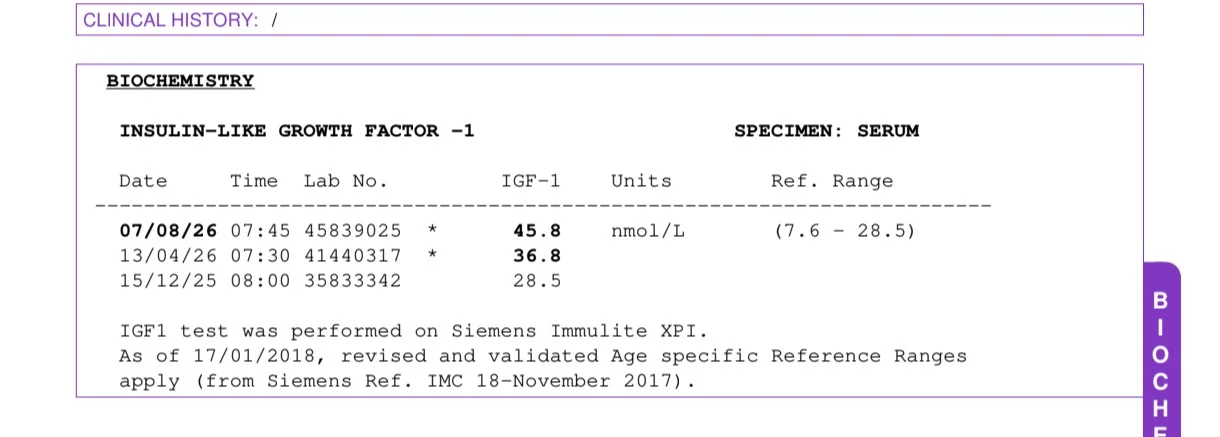The image size is (1220, 437).
Task: Click the abnormal flag asterisk beside 45839025
Action: pyautogui.click(x=432, y=231)
